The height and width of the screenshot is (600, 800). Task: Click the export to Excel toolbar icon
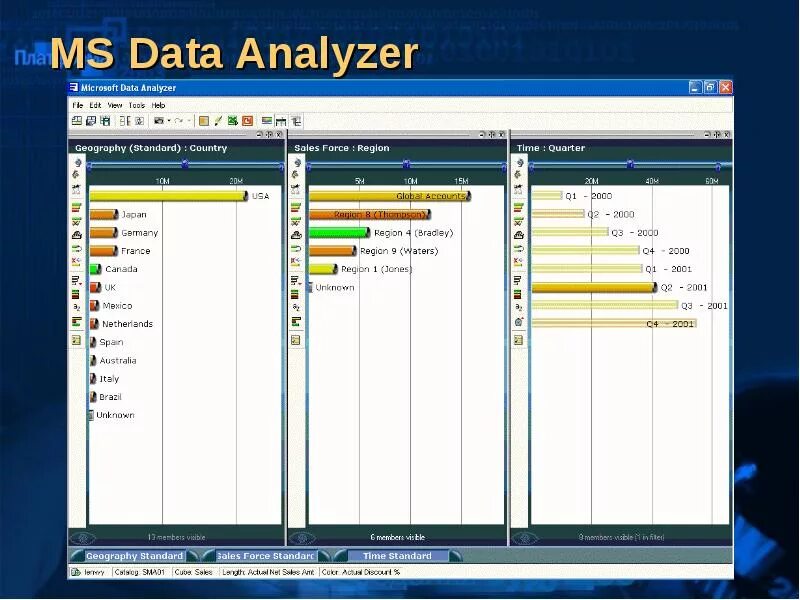232,121
